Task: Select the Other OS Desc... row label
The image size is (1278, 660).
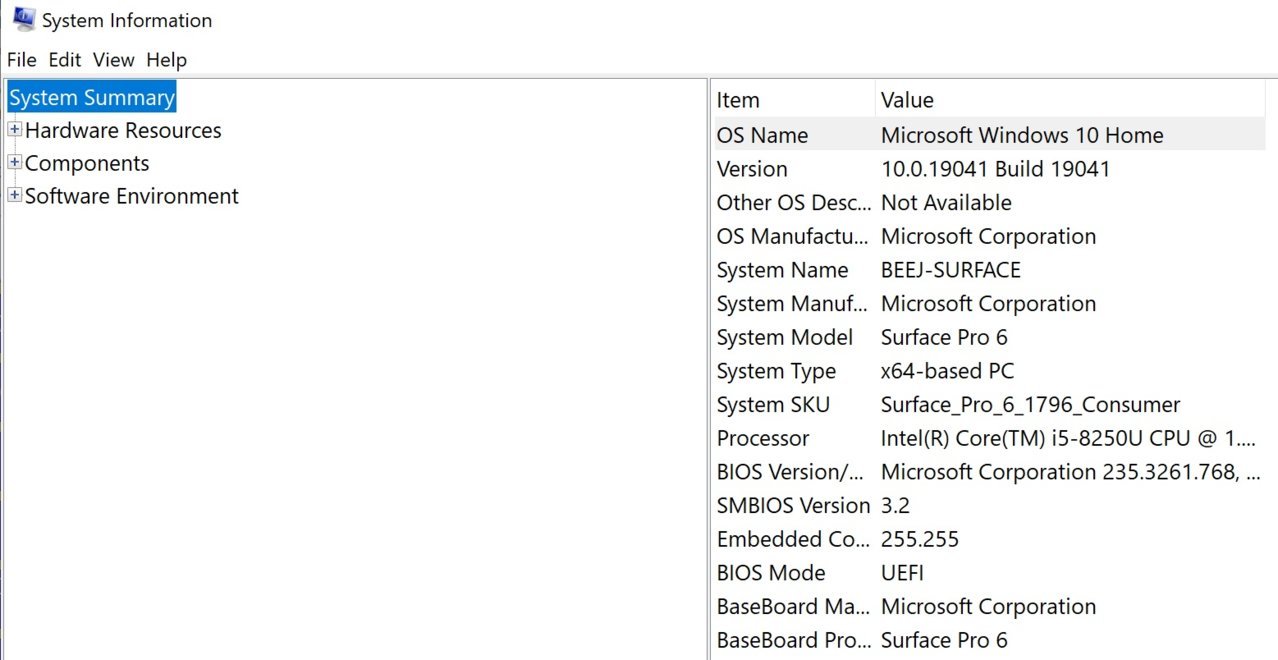Action: click(794, 203)
